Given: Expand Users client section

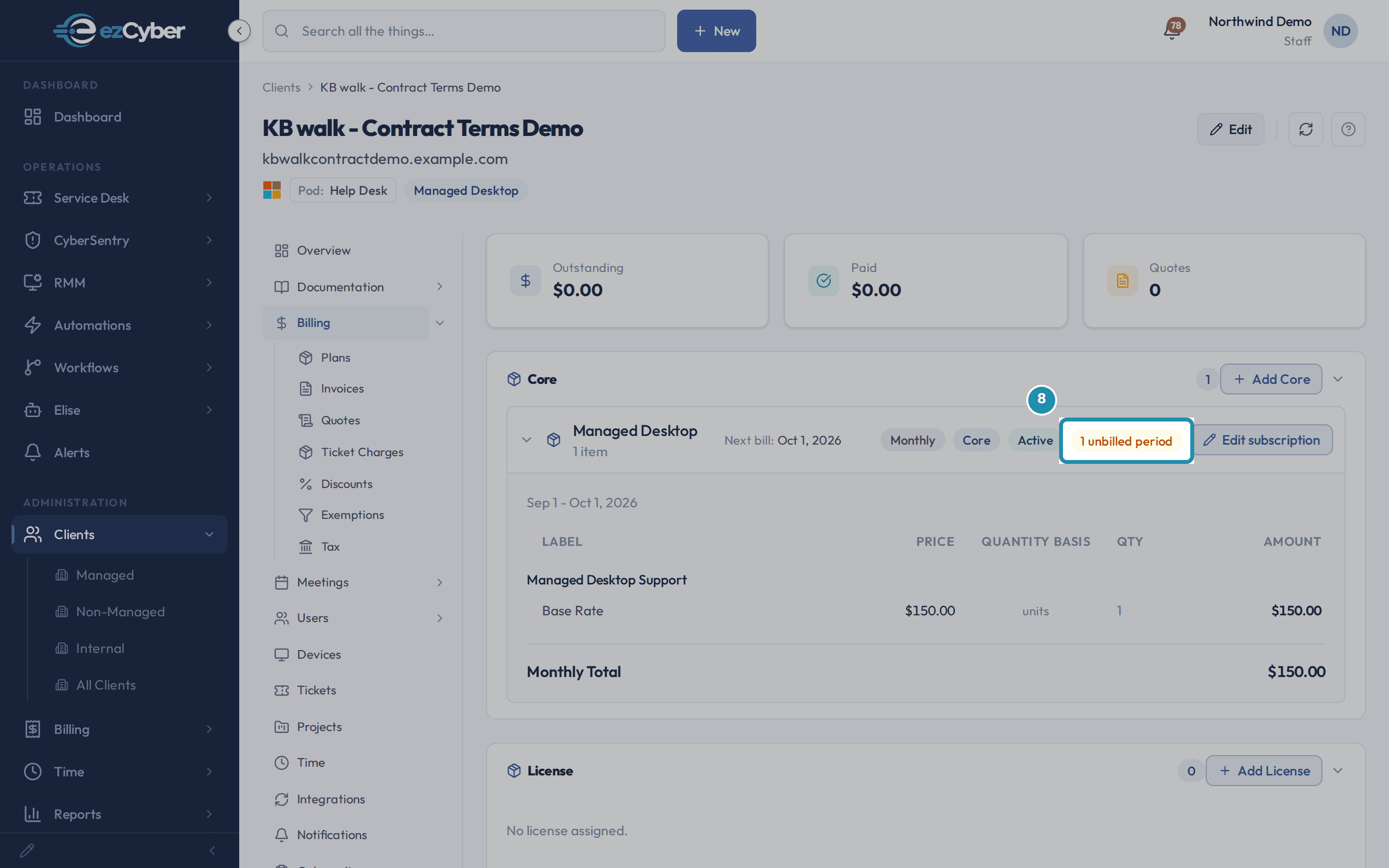Looking at the screenshot, I should (440, 618).
